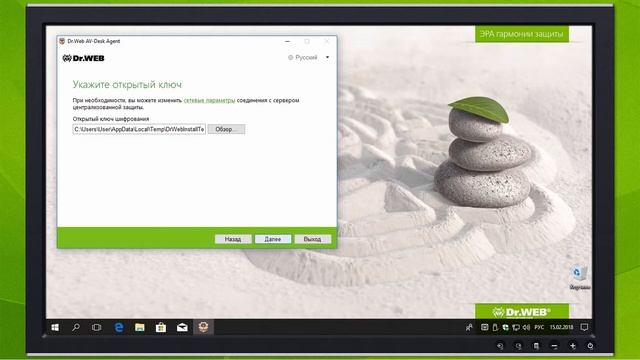This screenshot has height=360, width=640.
Task: Click the Dr.Web AV-Desk Agent title text
Action: (x=93, y=41)
